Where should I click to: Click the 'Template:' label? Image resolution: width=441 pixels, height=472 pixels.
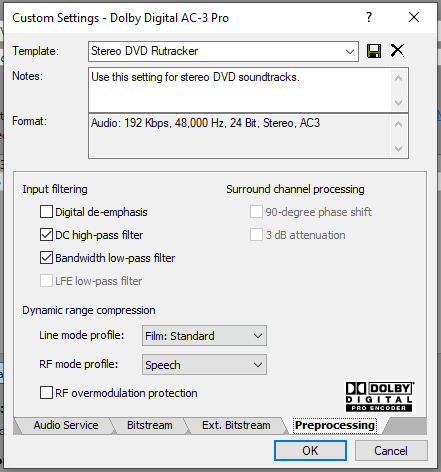[36, 51]
